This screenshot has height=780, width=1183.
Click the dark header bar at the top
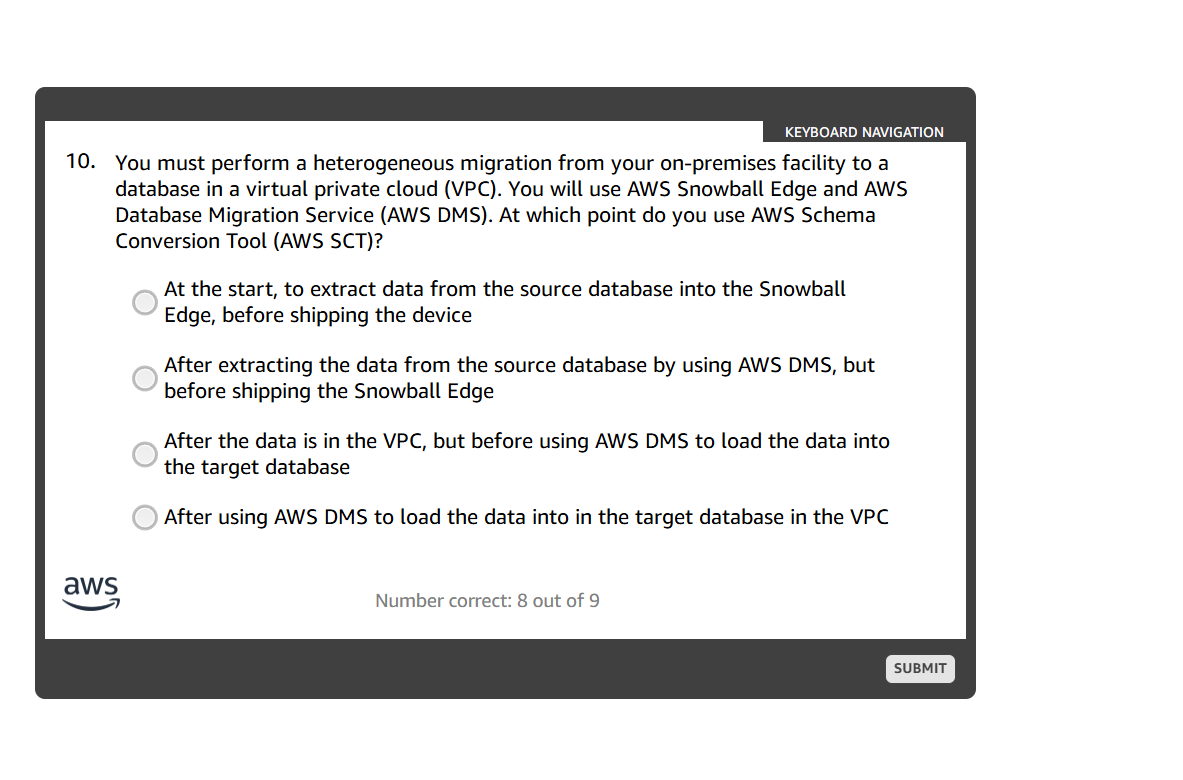tap(400, 104)
